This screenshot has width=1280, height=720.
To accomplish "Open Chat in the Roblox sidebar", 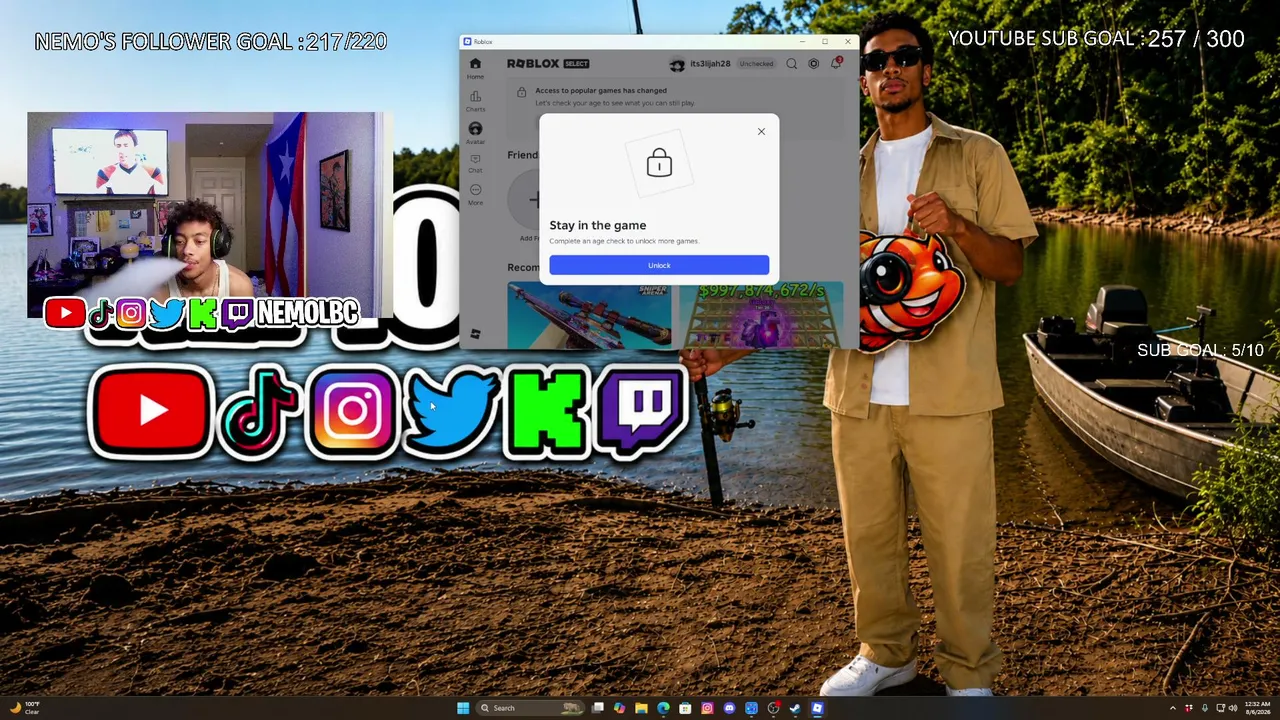I will tap(475, 163).
